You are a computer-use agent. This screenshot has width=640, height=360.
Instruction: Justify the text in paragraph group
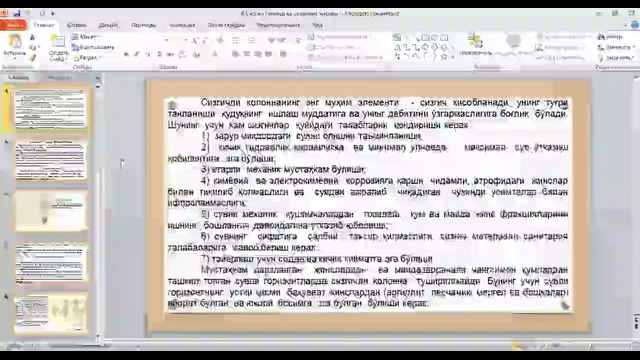click(x=269, y=54)
